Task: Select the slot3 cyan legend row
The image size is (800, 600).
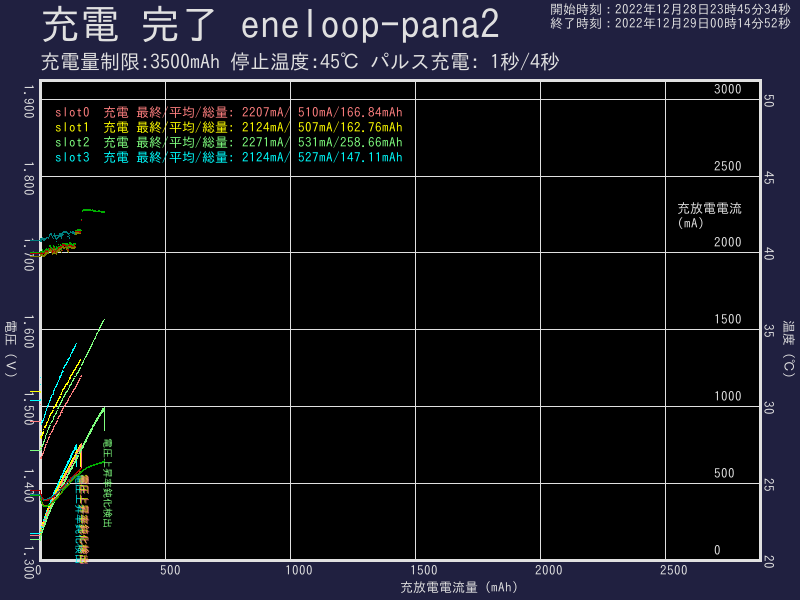Action: click(x=228, y=157)
